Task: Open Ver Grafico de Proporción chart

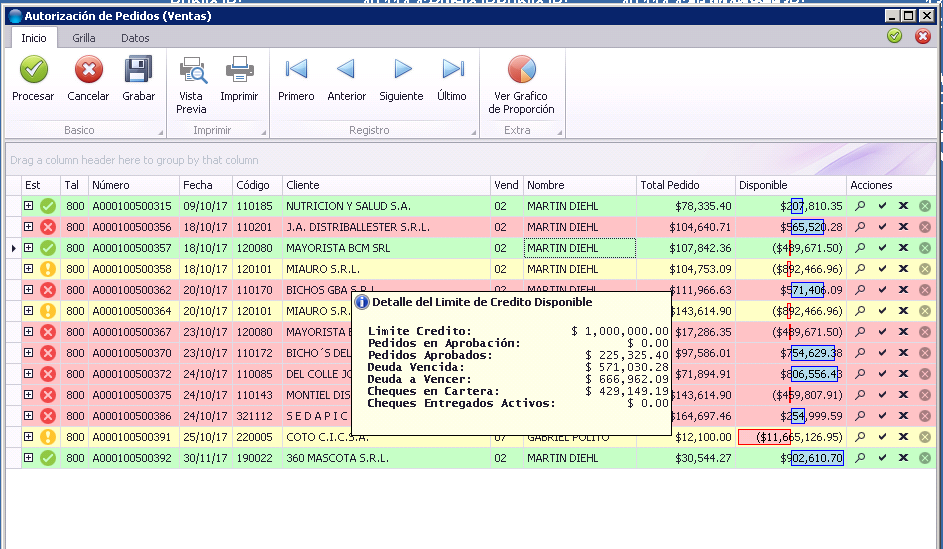Action: coord(521,70)
